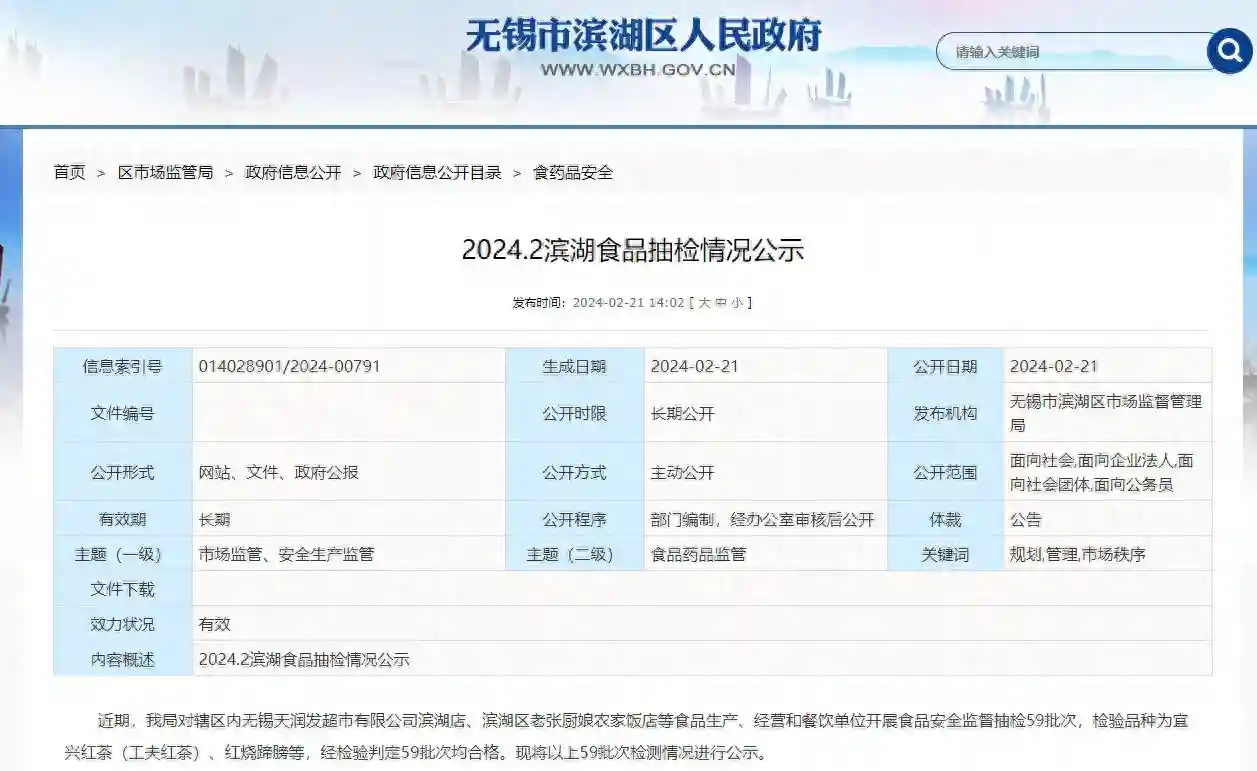Click the 信息索引号 label cell
Viewport: 1257px width, 771px height.
tap(123, 366)
